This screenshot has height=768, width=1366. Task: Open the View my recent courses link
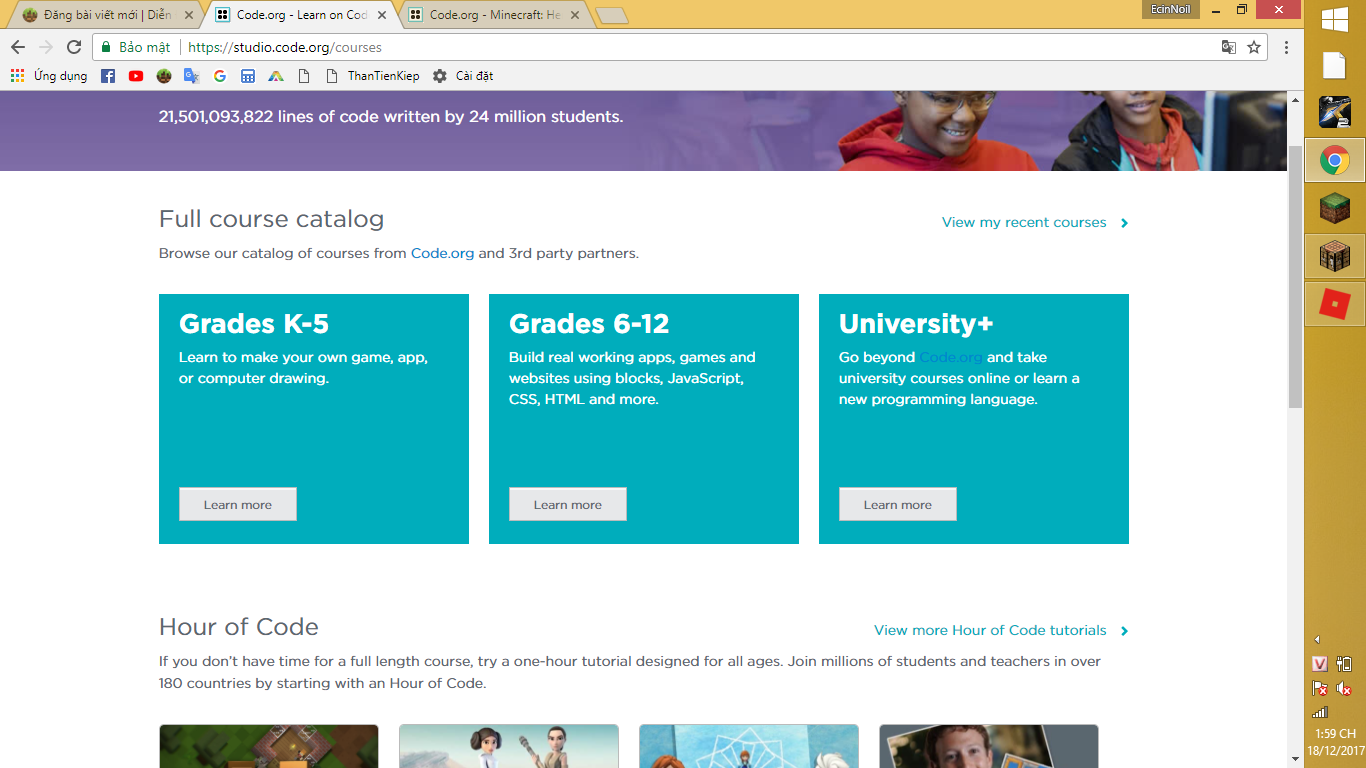(1024, 223)
